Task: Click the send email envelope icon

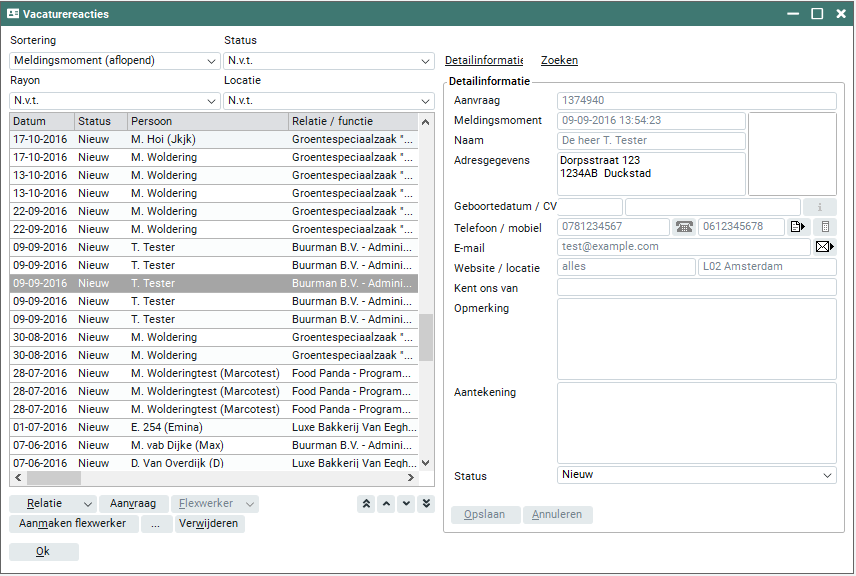Action: [x=824, y=247]
